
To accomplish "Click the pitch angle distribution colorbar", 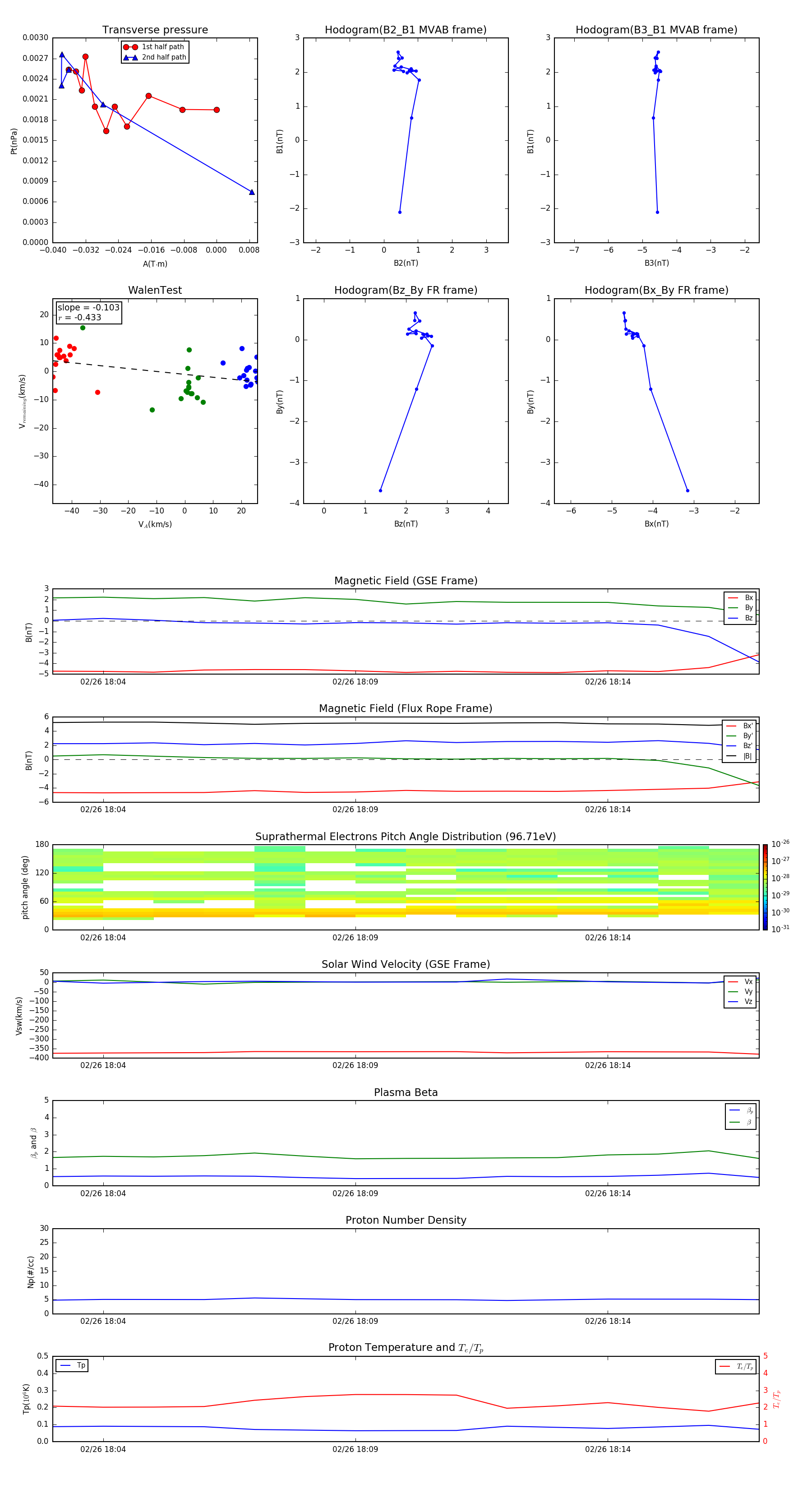I will pyautogui.click(x=765, y=887).
